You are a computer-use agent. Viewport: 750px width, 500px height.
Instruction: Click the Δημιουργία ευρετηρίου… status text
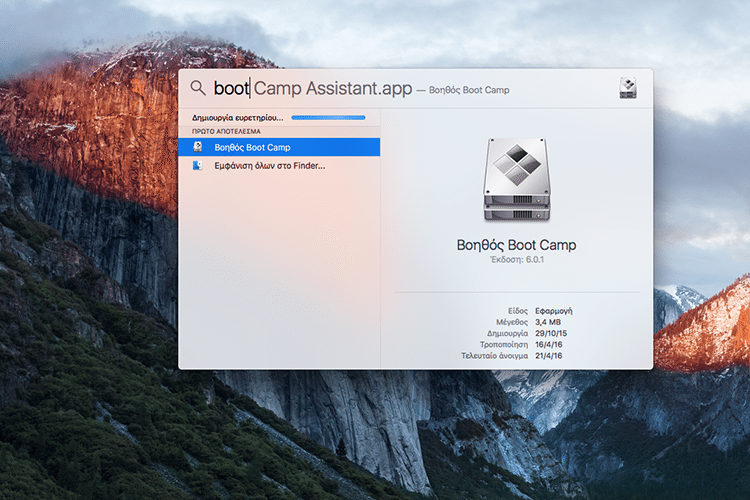[237, 118]
